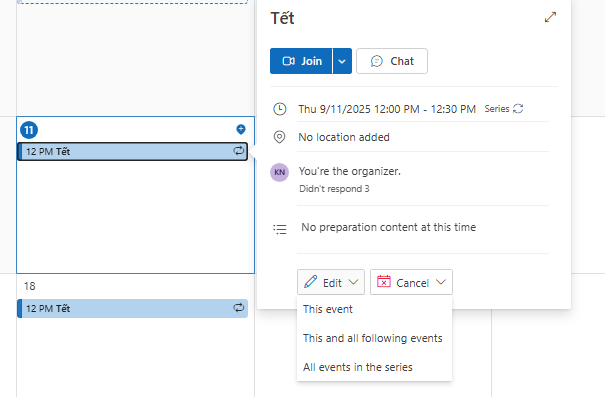Click the Tết event title

point(282,18)
